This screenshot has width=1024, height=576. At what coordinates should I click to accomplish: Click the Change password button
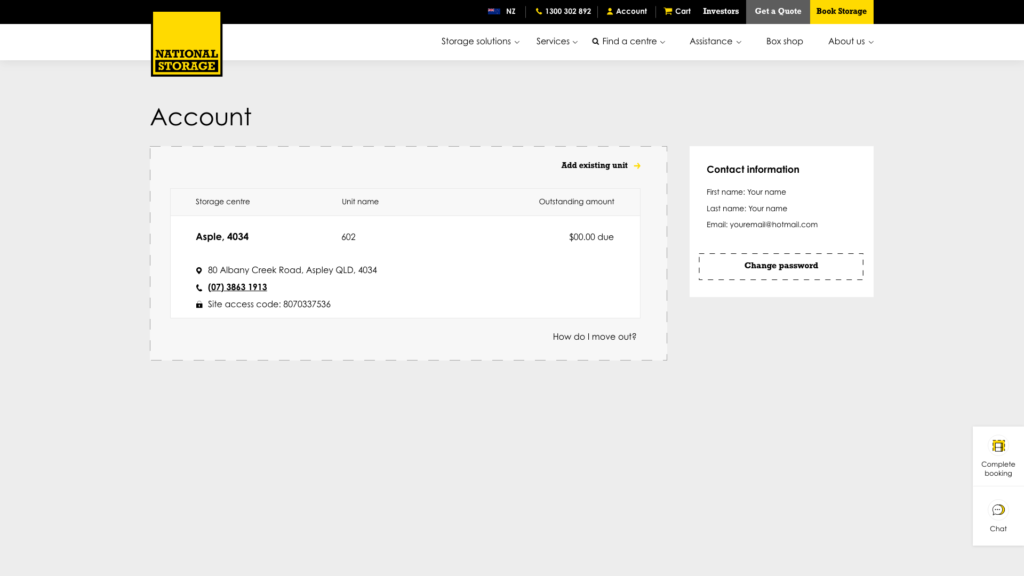tap(781, 266)
